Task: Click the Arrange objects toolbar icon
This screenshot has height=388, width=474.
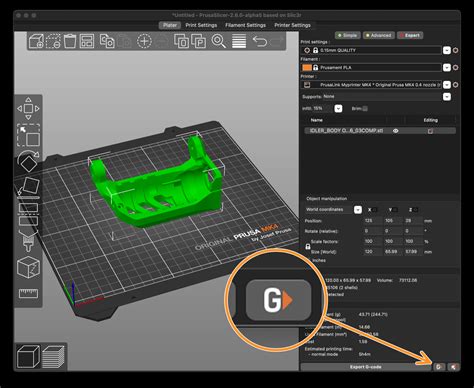Action: pyautogui.click(x=87, y=42)
